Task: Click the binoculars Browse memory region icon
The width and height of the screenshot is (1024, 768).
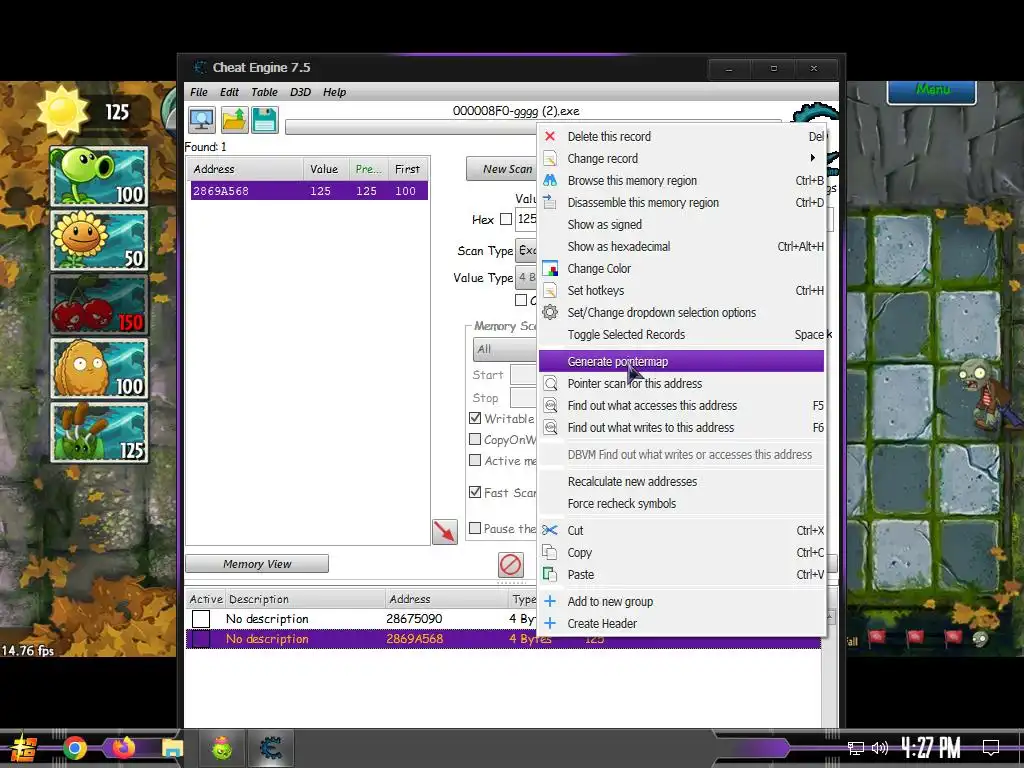Action: click(x=550, y=180)
